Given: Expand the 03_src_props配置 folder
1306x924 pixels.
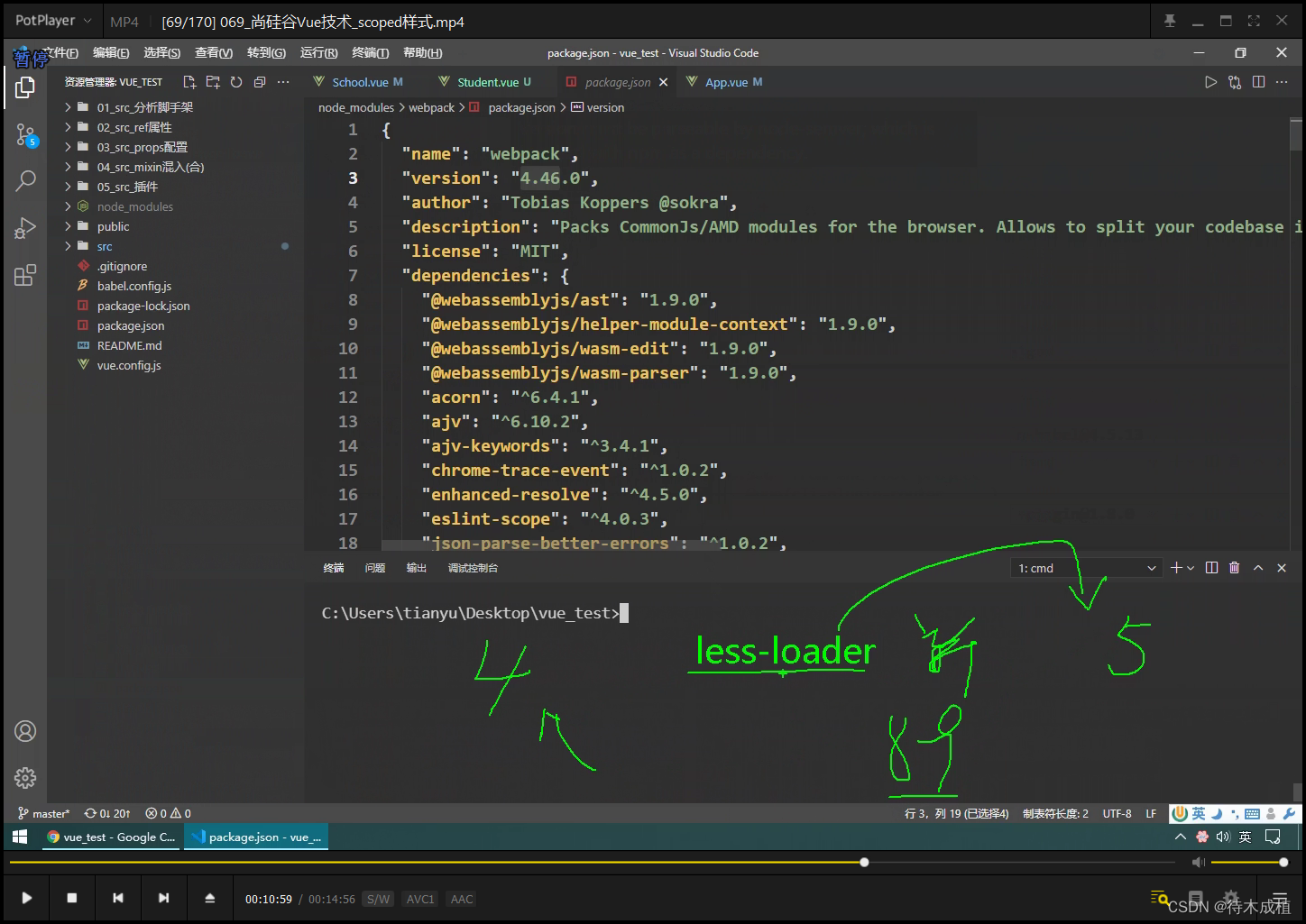Looking at the screenshot, I should click(x=143, y=147).
